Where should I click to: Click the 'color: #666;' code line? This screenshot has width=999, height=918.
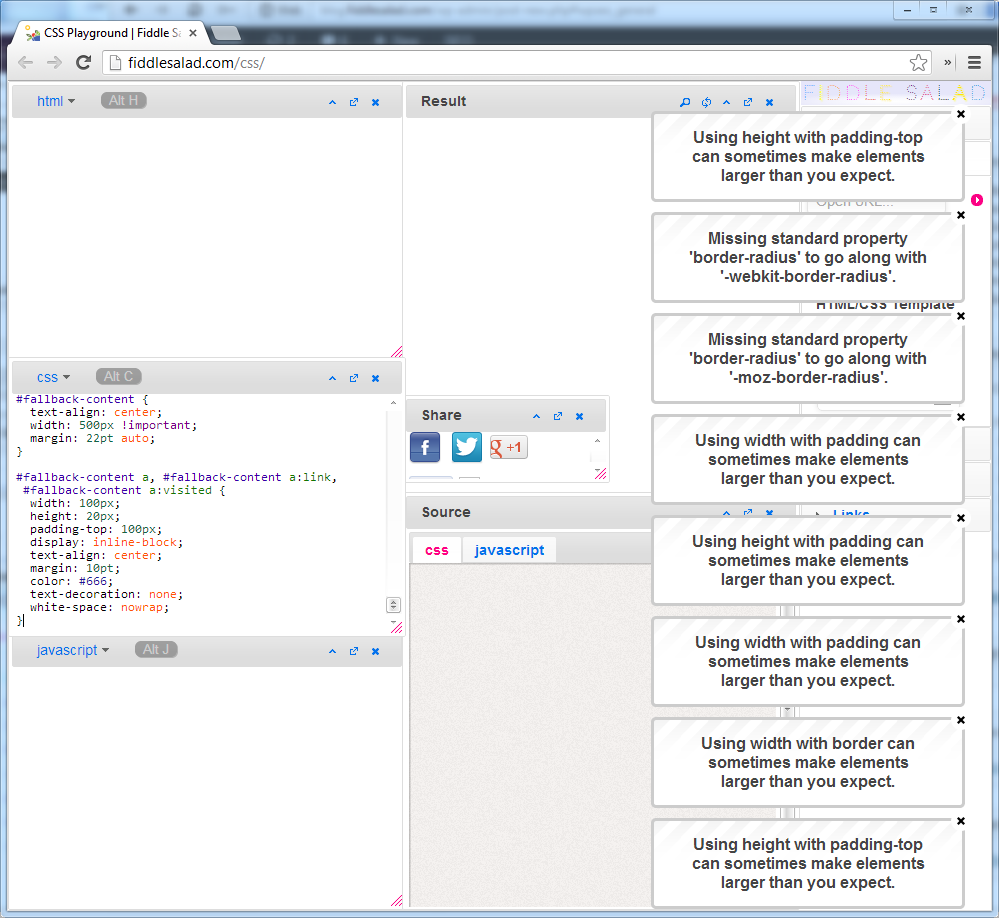click(71, 581)
